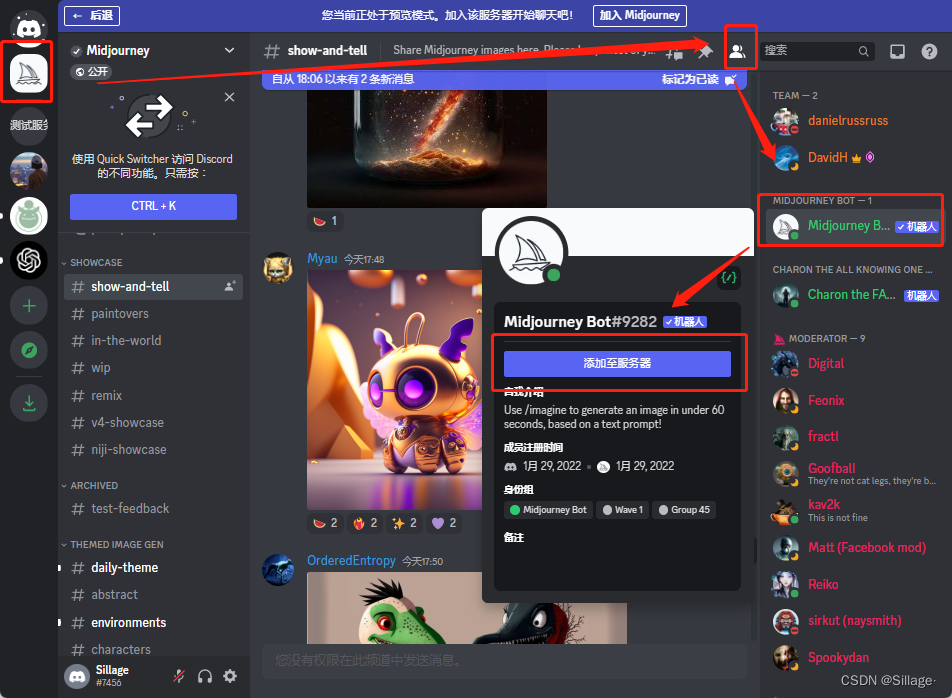952x698 pixels.
Task: Open the green robot server icon
Action: coord(29,216)
